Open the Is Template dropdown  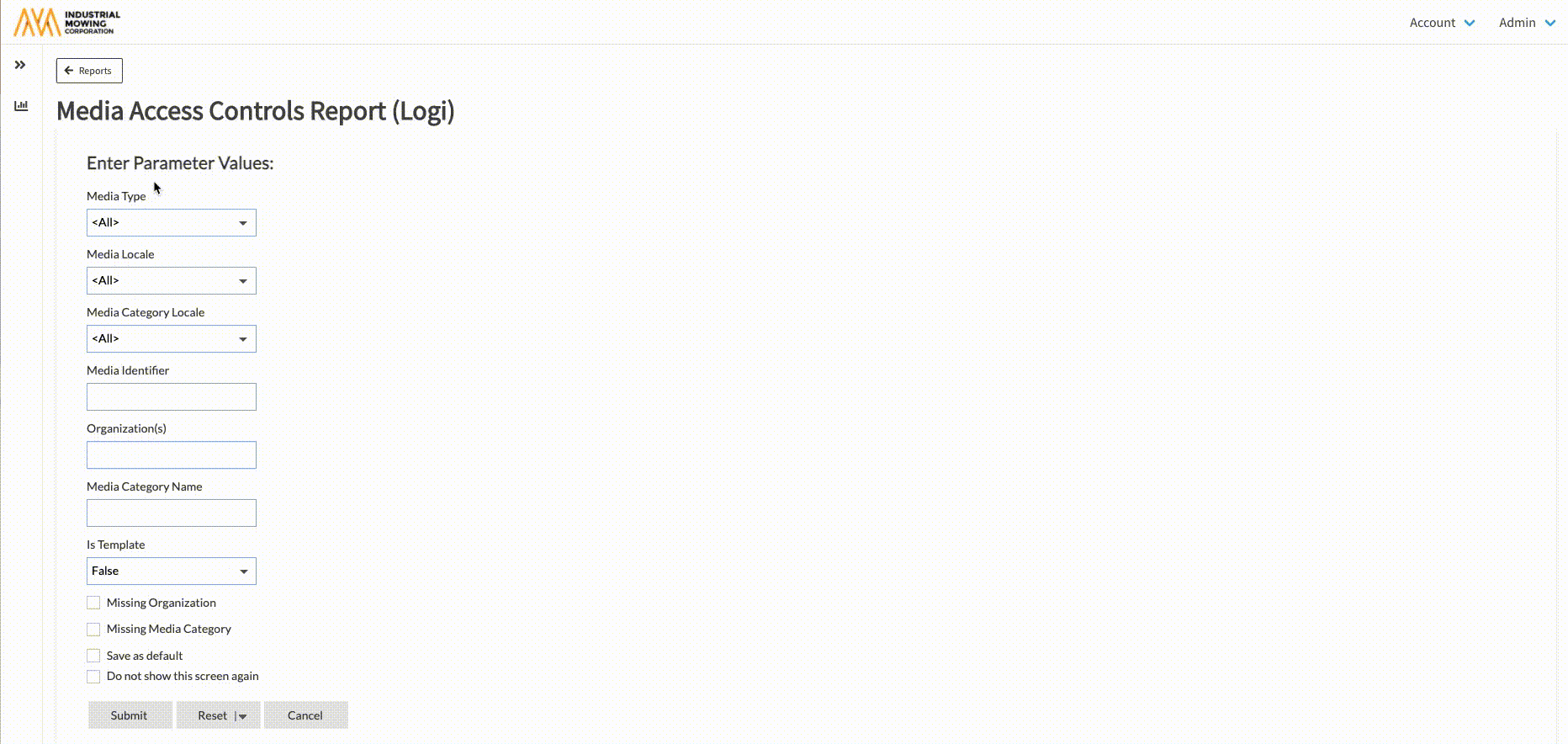(172, 571)
